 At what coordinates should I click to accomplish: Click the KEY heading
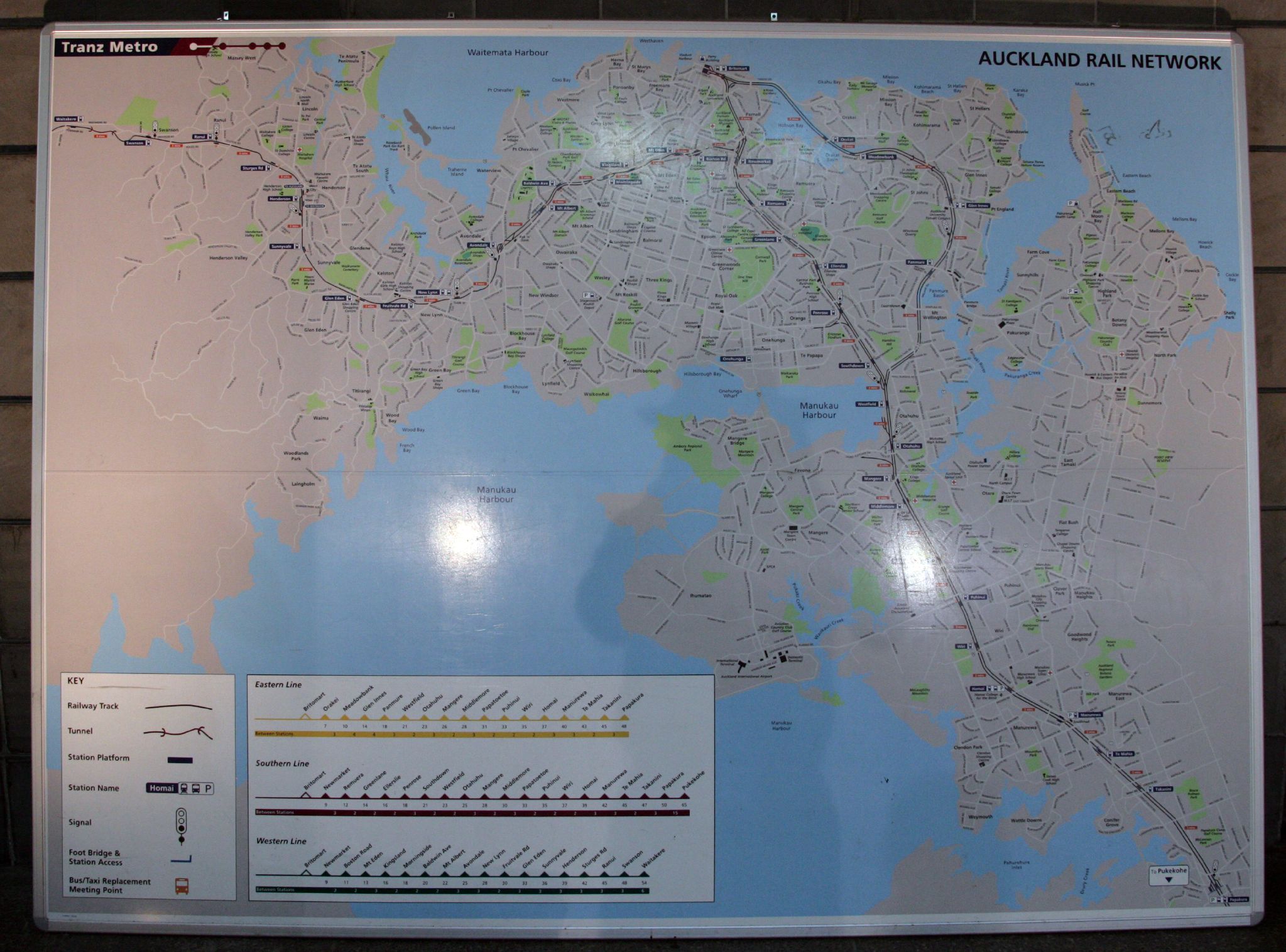75,681
